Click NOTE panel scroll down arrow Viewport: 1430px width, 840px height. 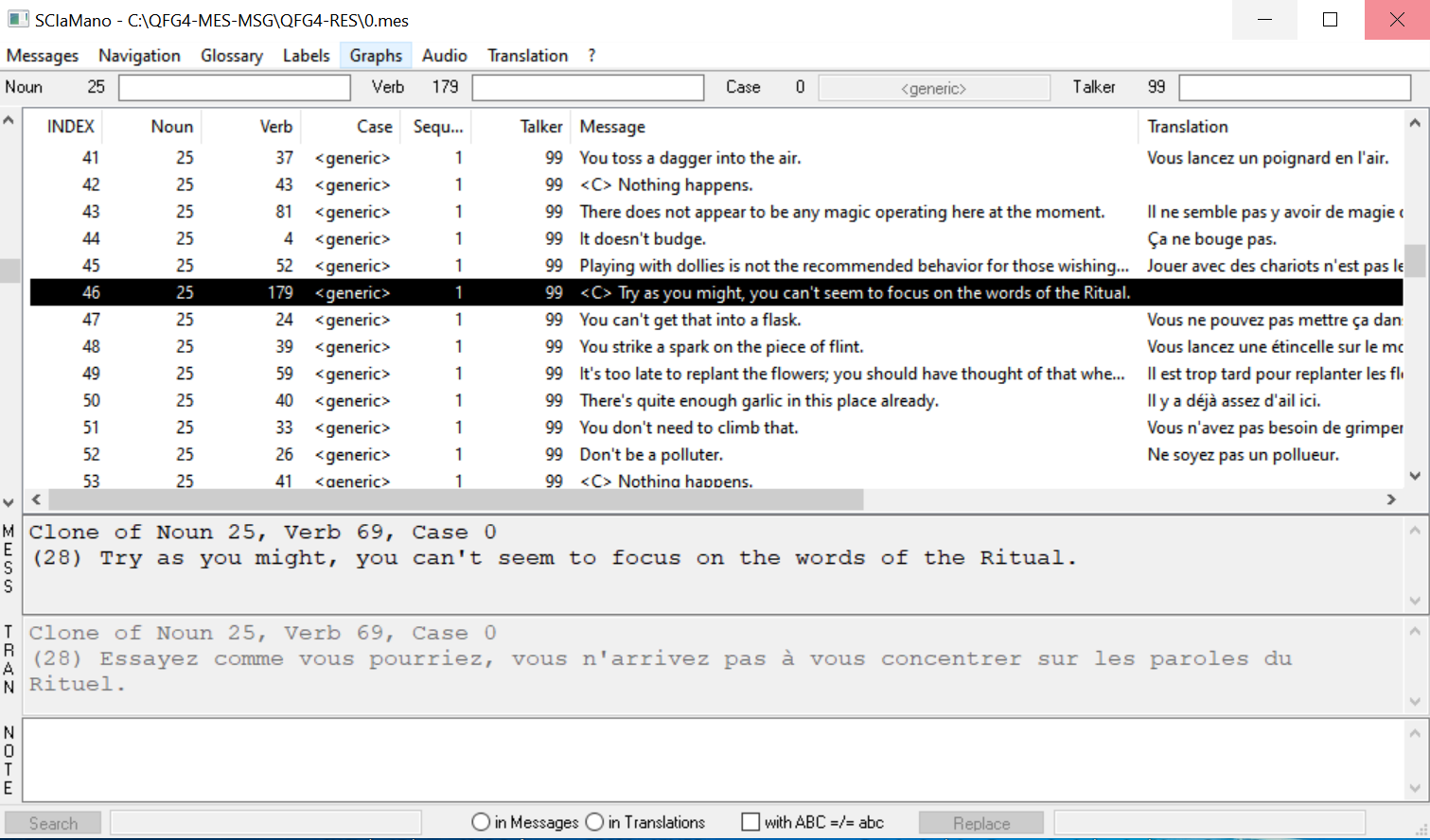click(1415, 788)
